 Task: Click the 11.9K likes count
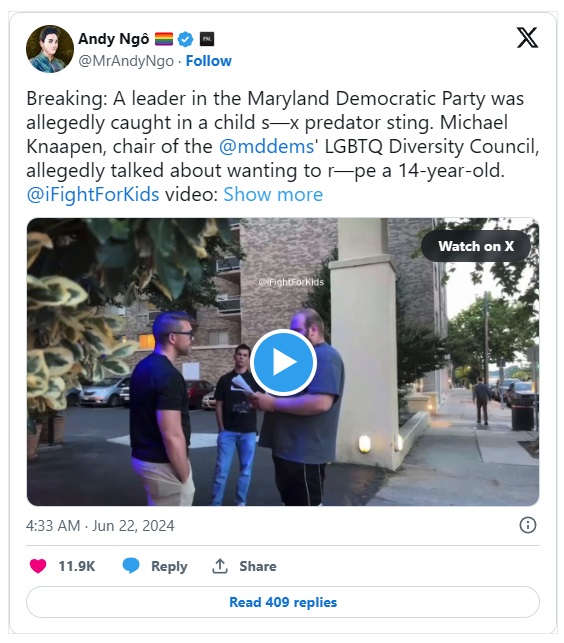(77, 566)
